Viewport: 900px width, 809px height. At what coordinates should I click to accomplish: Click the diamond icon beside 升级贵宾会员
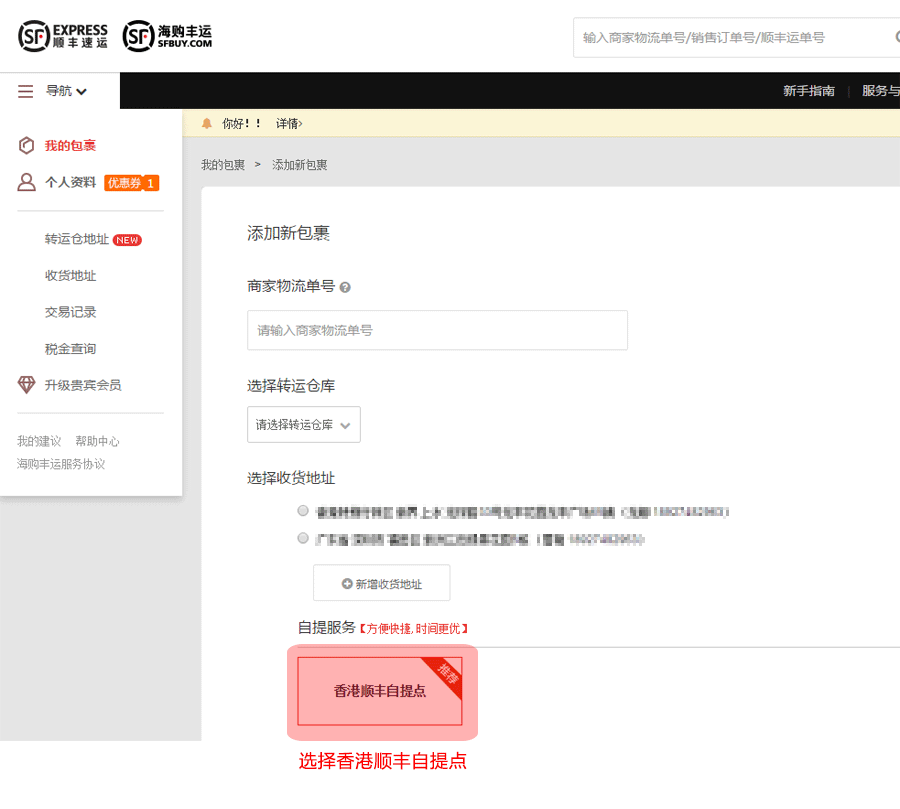tap(27, 385)
